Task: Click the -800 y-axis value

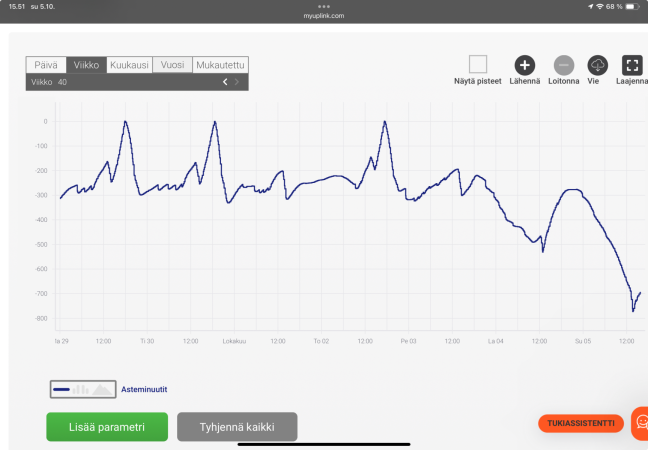Action: pos(41,318)
